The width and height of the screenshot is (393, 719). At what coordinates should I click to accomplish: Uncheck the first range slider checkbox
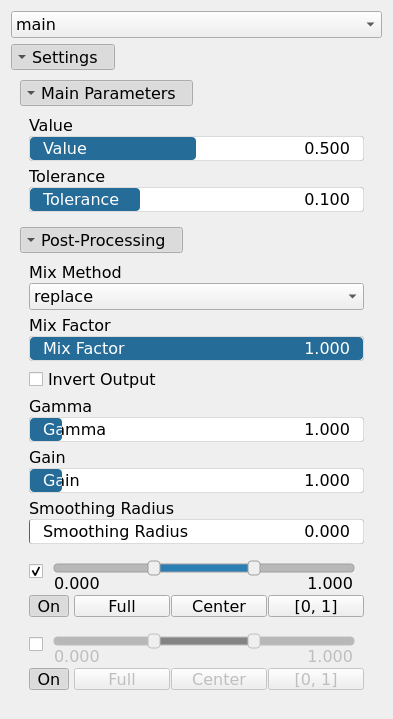(36, 571)
